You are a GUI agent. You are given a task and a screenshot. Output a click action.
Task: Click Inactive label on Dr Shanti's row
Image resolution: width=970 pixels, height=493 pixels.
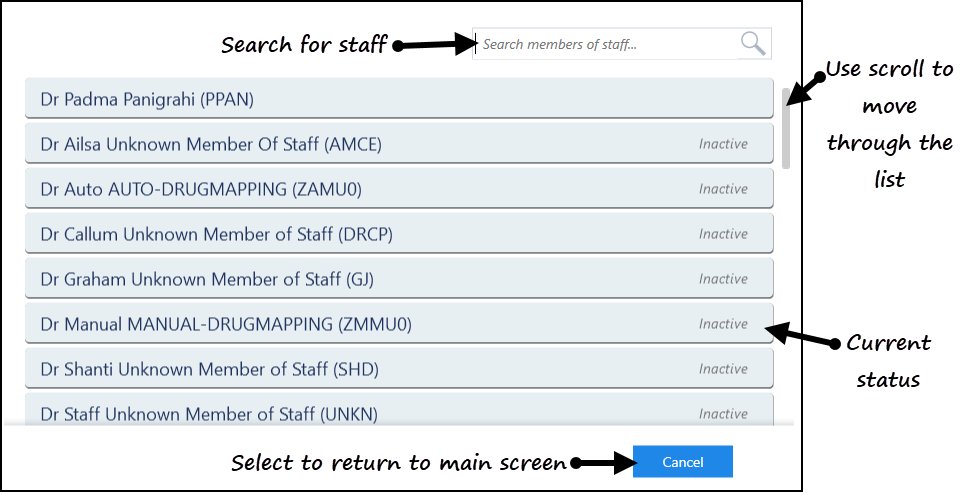click(723, 369)
